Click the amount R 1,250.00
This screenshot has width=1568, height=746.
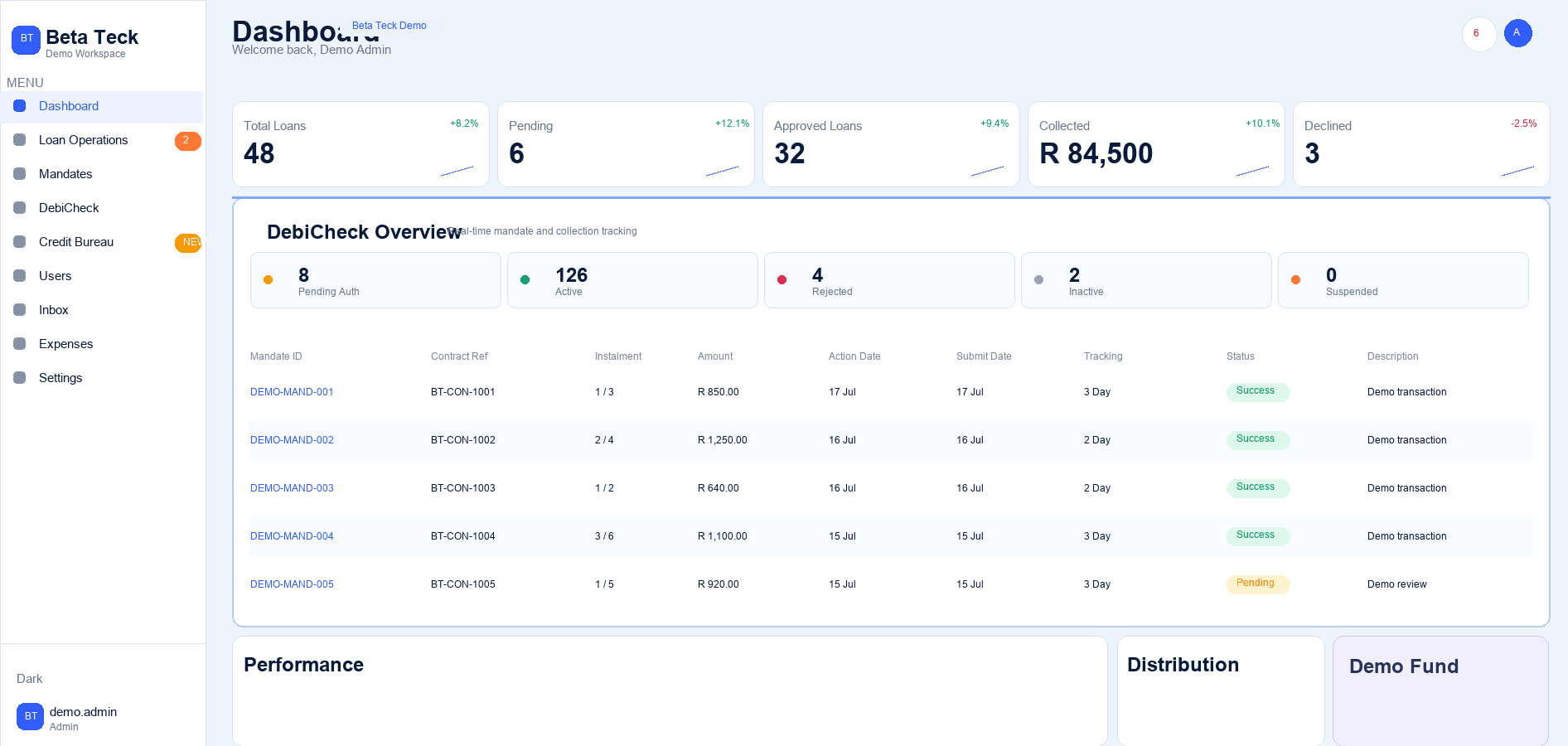(x=723, y=440)
